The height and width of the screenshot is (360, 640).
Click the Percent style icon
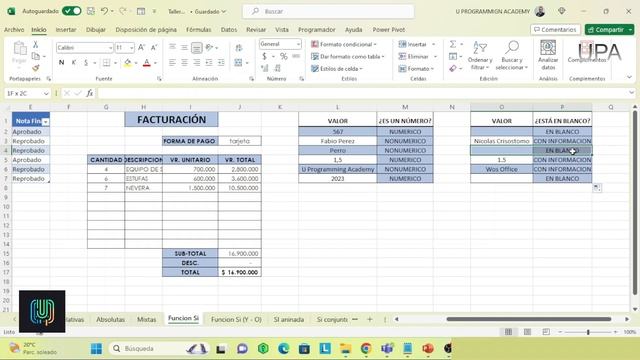(x=284, y=56)
